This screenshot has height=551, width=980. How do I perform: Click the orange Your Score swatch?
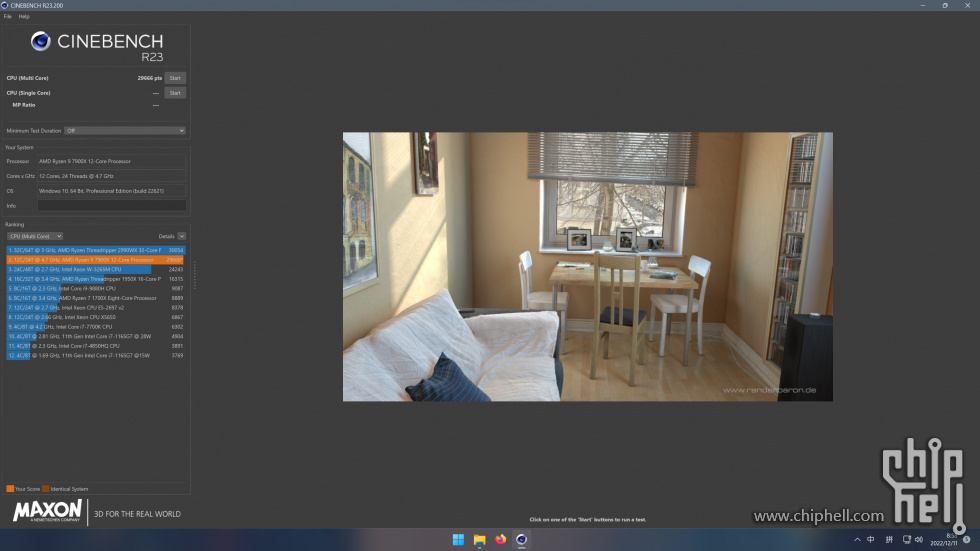pyautogui.click(x=10, y=489)
